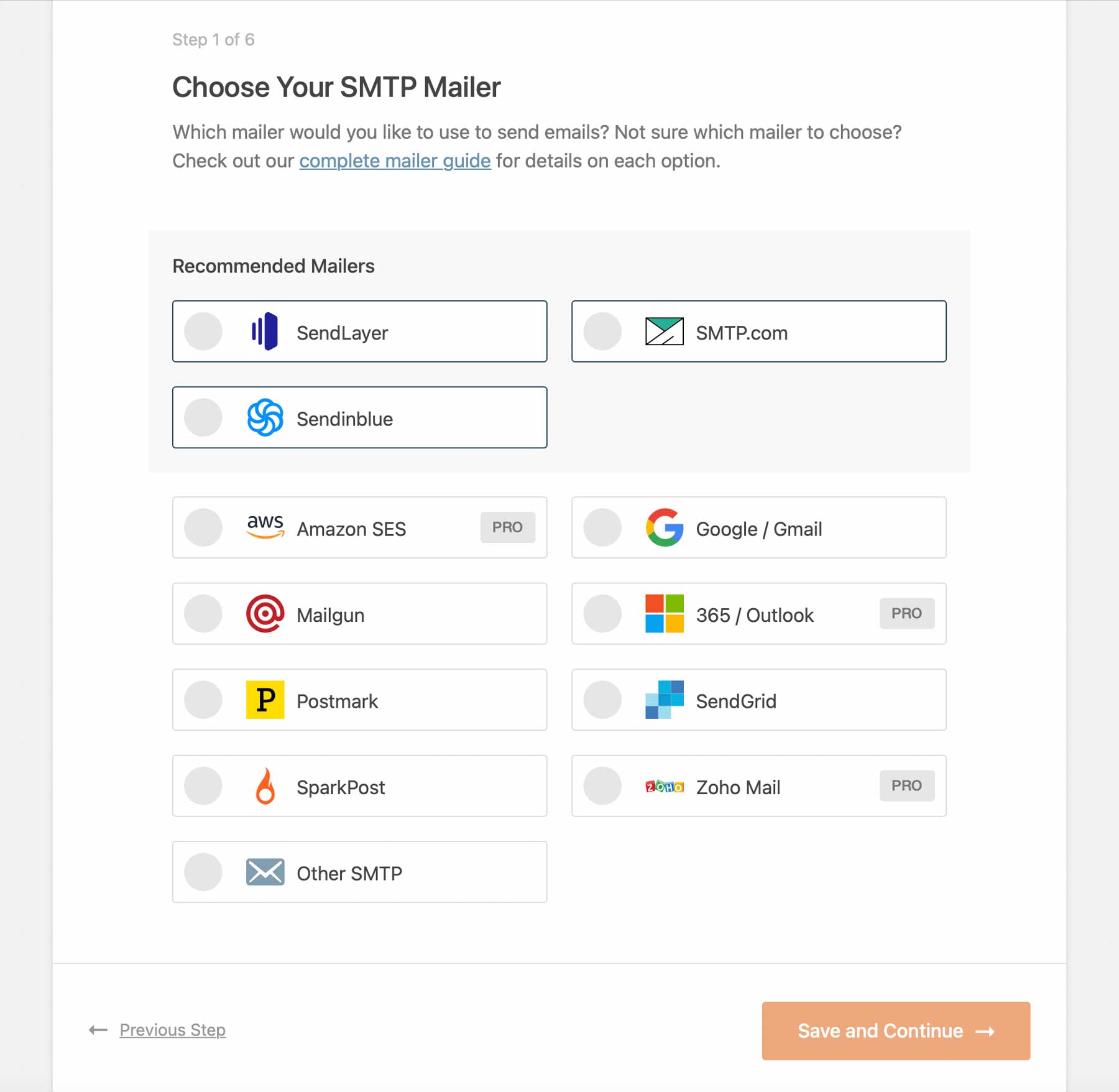Image resolution: width=1119 pixels, height=1092 pixels.
Task: Click the PRO badge on Amazon SES
Action: point(508,527)
